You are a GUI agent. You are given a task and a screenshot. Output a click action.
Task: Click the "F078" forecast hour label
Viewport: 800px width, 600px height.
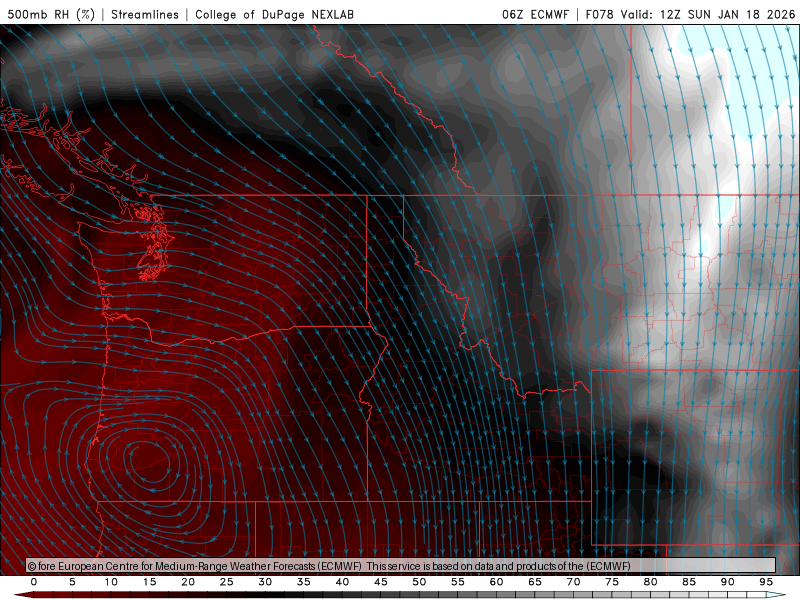599,14
